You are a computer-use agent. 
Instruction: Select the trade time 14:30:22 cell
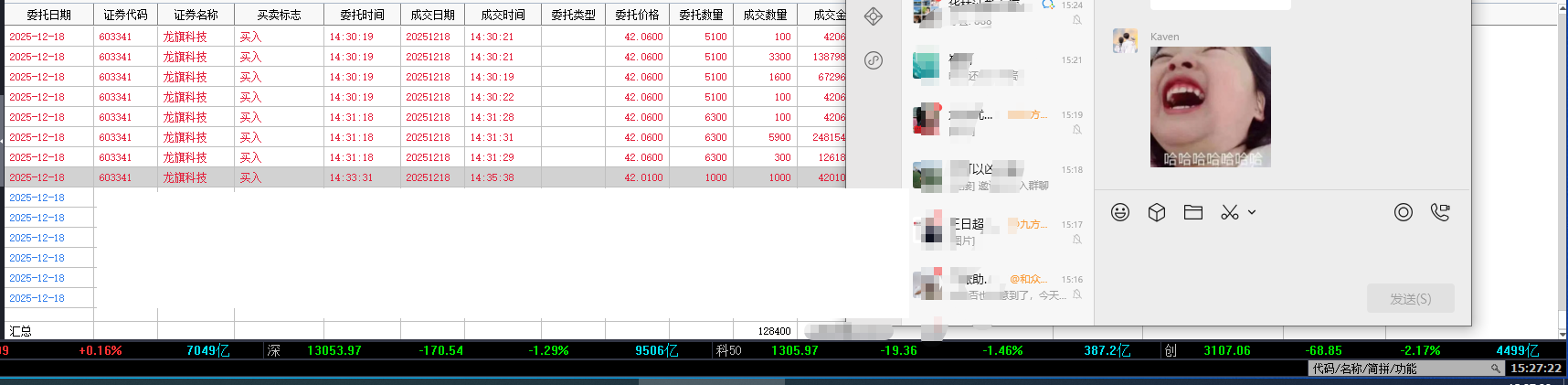click(x=503, y=97)
